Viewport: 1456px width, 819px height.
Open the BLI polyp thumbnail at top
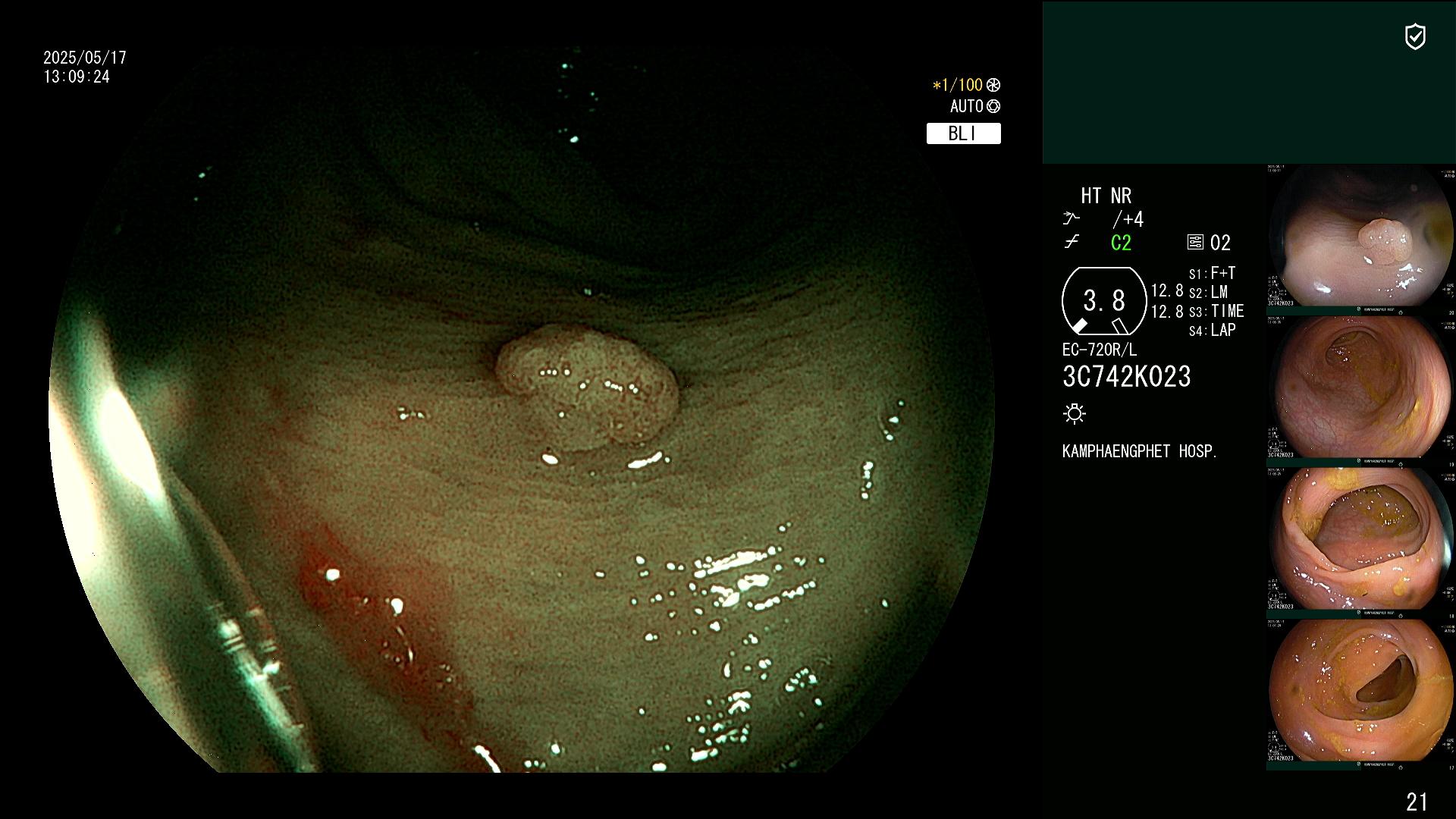click(1360, 238)
